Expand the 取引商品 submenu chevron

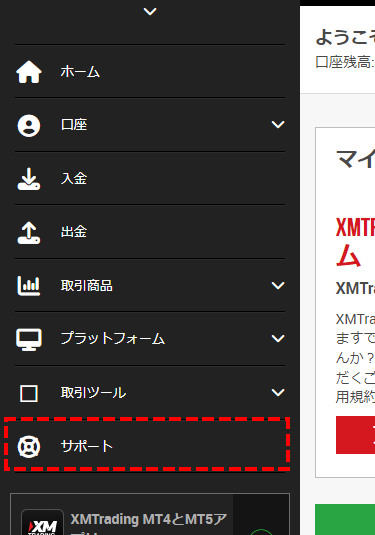point(278,285)
